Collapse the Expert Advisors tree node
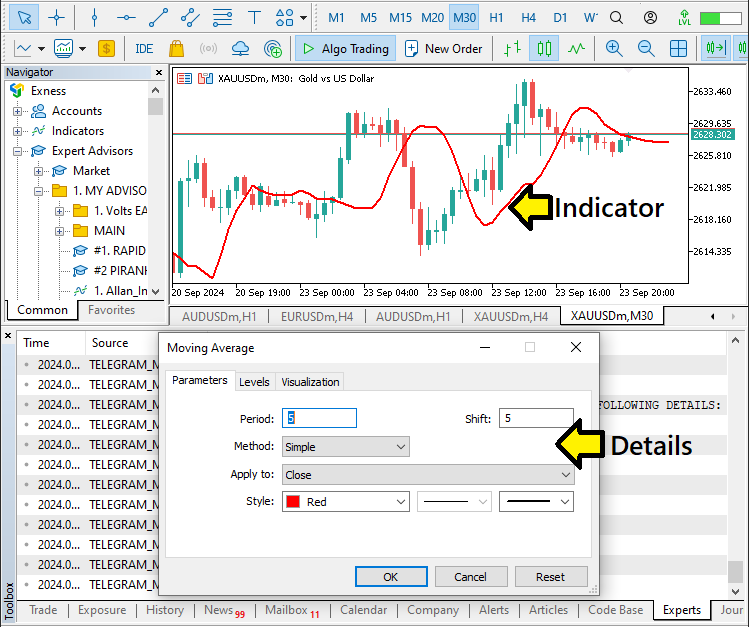The image size is (749, 627). (17, 151)
